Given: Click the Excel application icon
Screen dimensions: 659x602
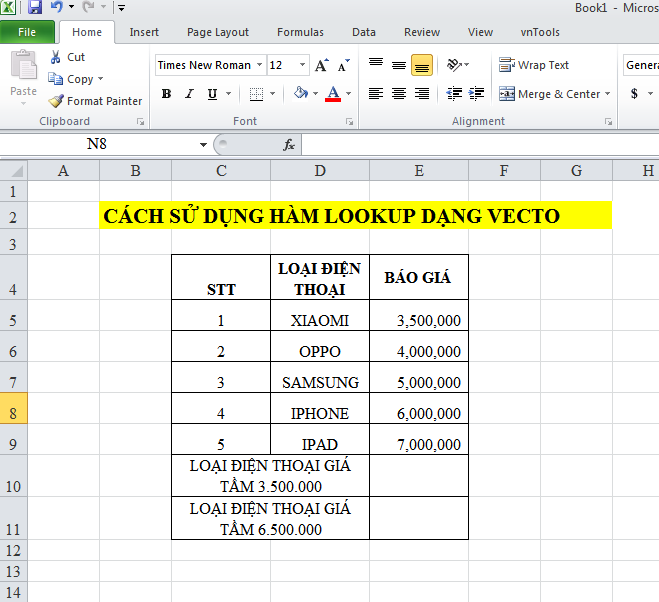Looking at the screenshot, I should (8, 7).
